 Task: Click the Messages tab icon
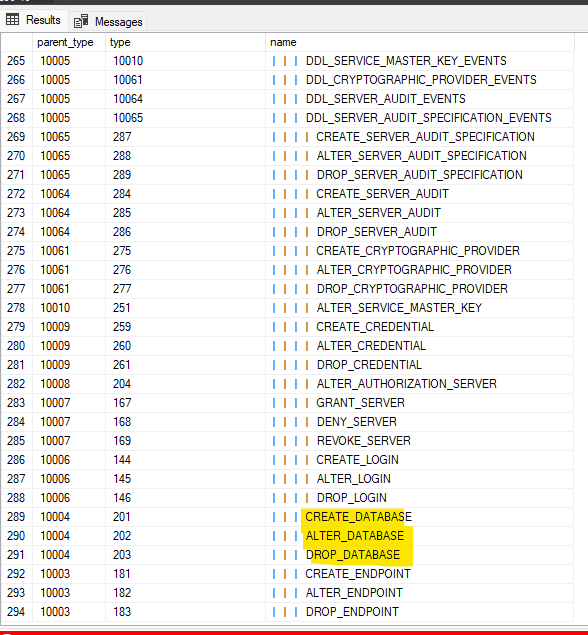81,21
